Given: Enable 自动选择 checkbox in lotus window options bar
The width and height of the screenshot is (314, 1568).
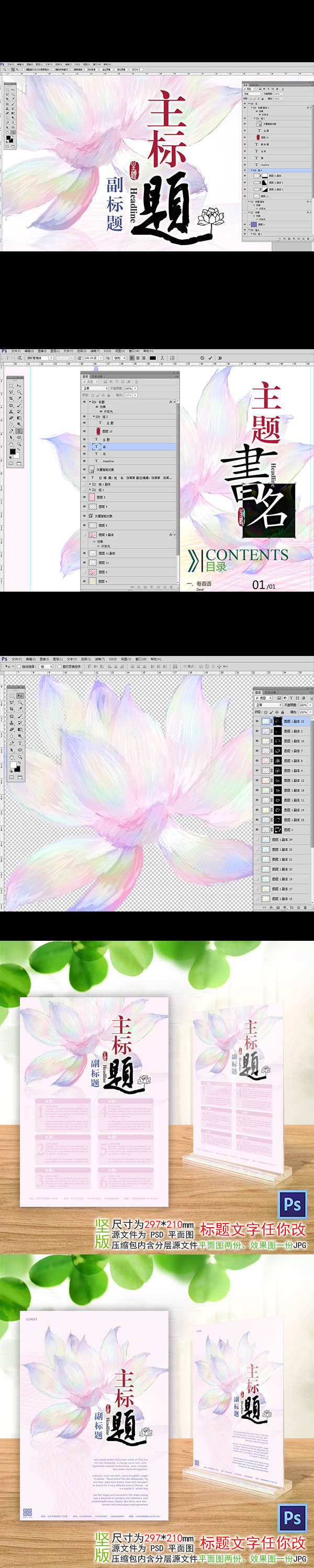Looking at the screenshot, I should (19, 667).
